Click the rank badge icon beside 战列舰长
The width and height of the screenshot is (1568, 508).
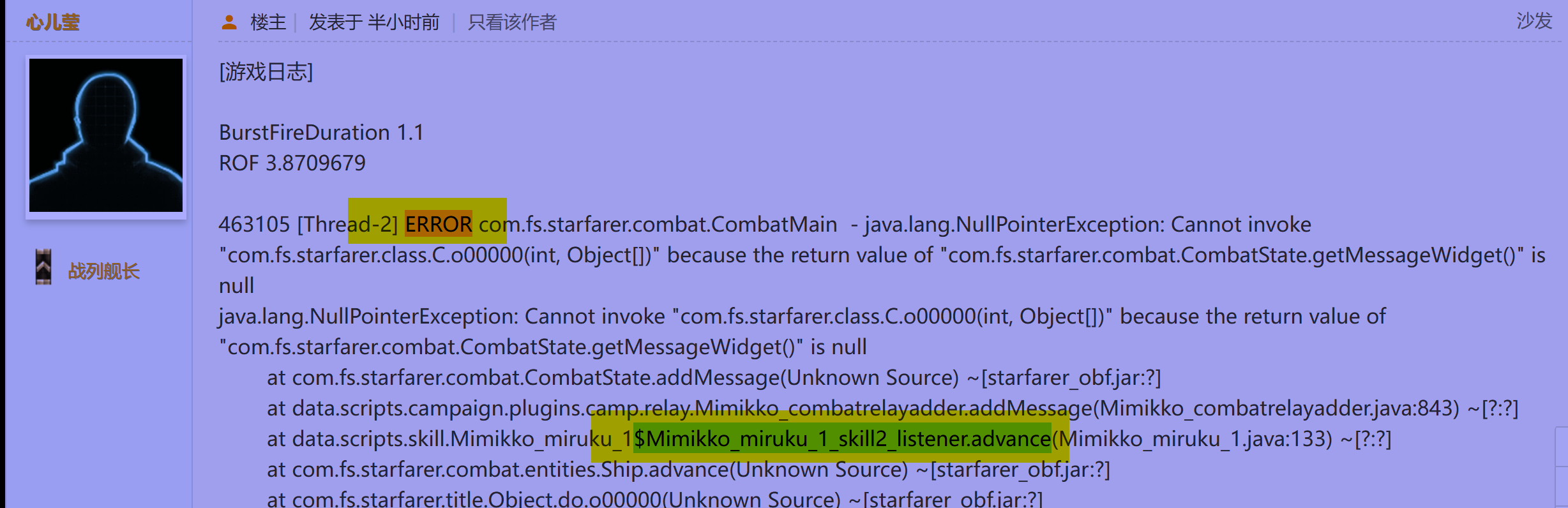click(x=43, y=267)
